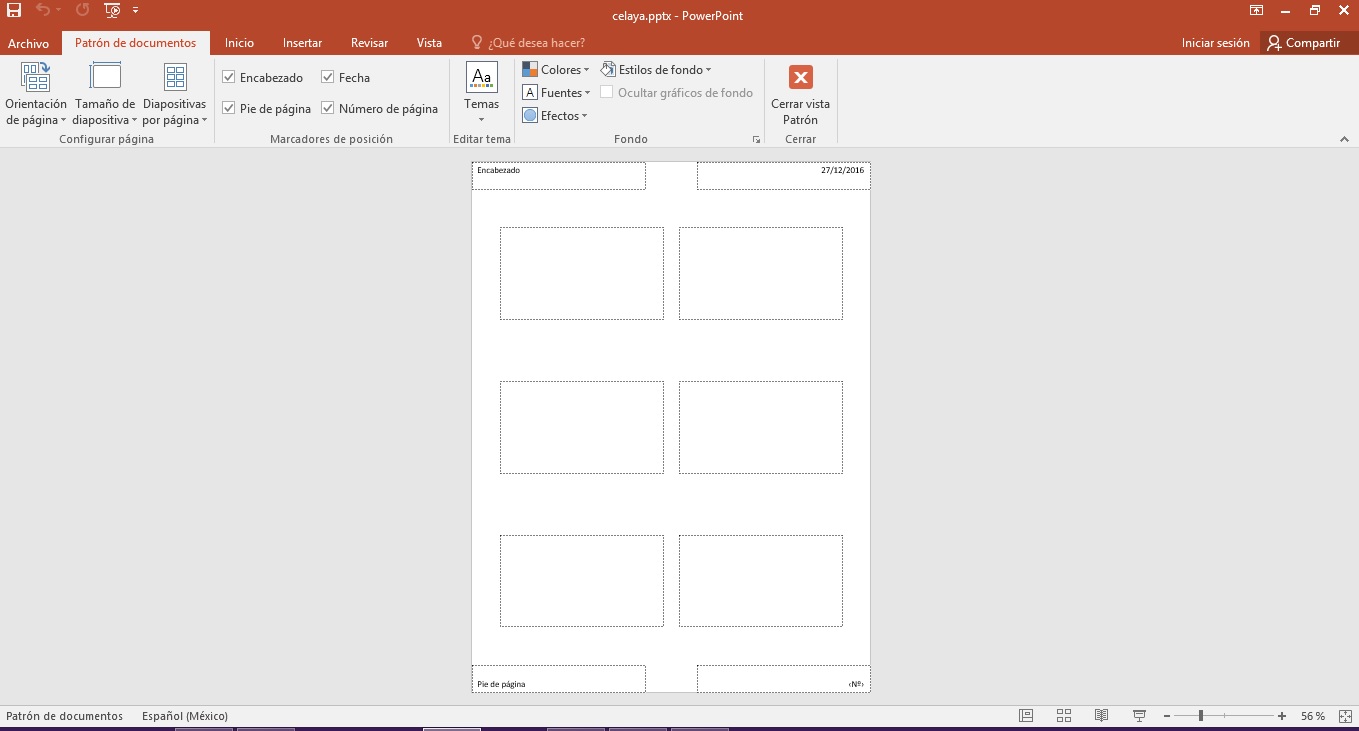Viewport: 1359px width, 731px height.
Task: Click the Save icon in the title bar
Action: tap(14, 11)
